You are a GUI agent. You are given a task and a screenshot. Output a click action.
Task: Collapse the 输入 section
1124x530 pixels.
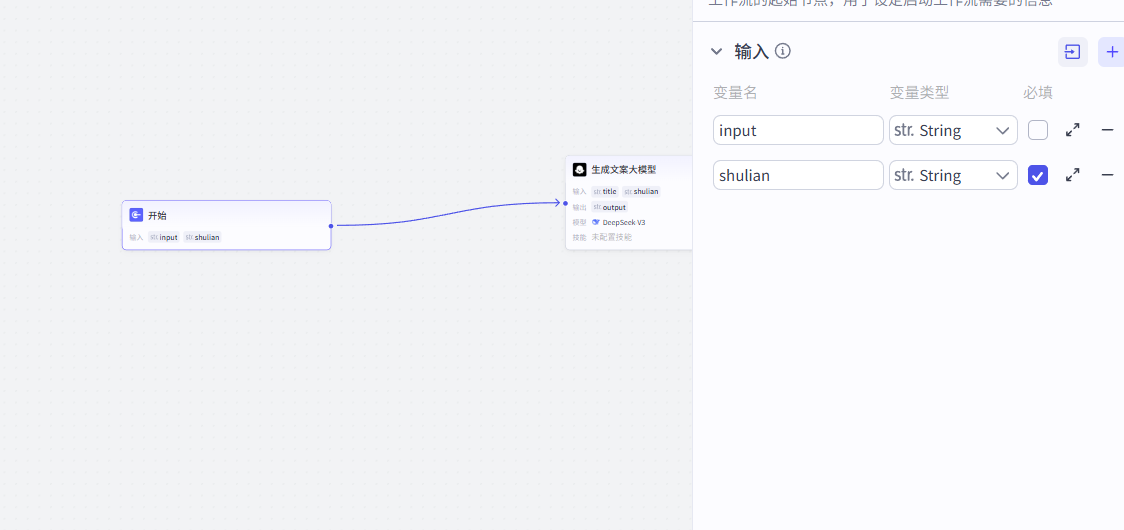pyautogui.click(x=716, y=51)
